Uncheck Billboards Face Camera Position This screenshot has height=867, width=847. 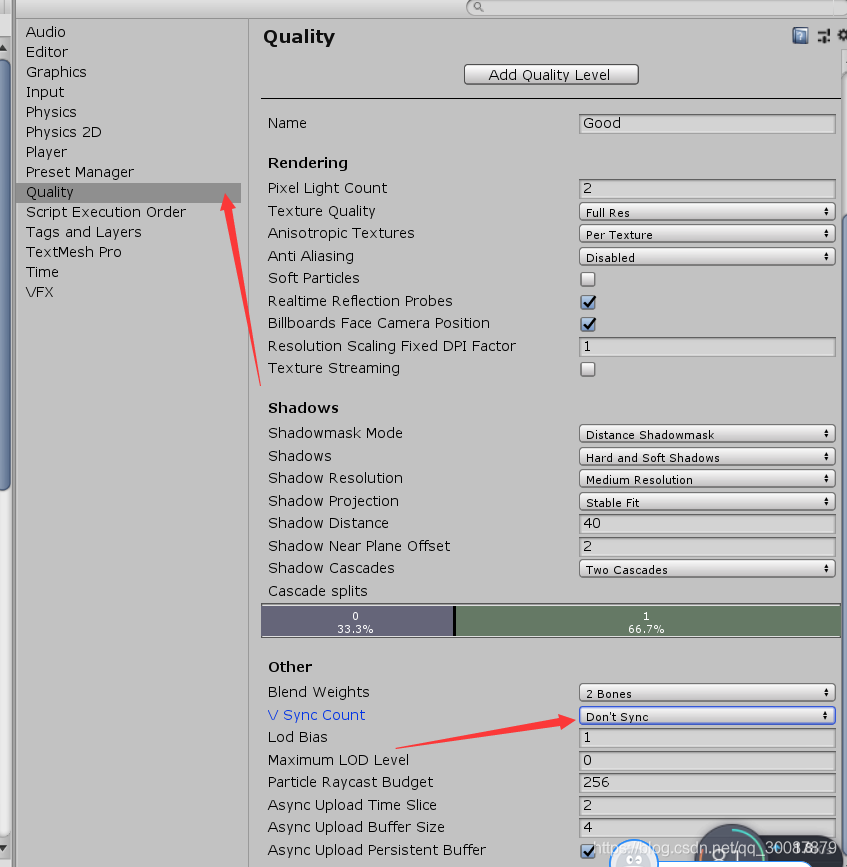point(588,324)
